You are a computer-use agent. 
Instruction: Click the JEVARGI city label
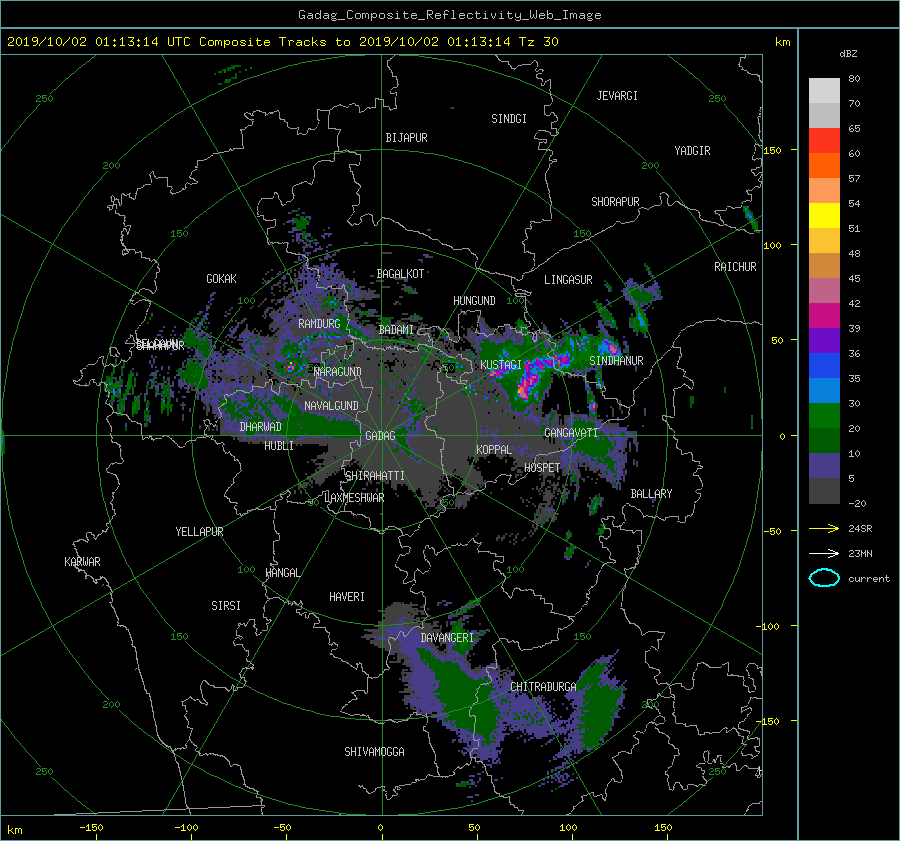coord(617,96)
